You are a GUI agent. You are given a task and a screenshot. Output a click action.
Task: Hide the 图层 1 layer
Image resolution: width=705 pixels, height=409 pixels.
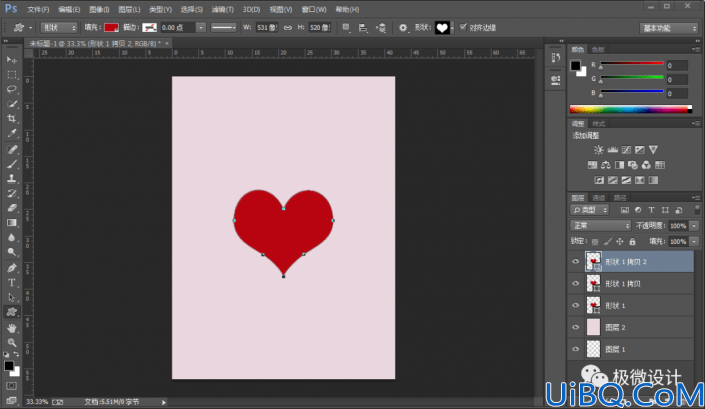pyautogui.click(x=576, y=349)
